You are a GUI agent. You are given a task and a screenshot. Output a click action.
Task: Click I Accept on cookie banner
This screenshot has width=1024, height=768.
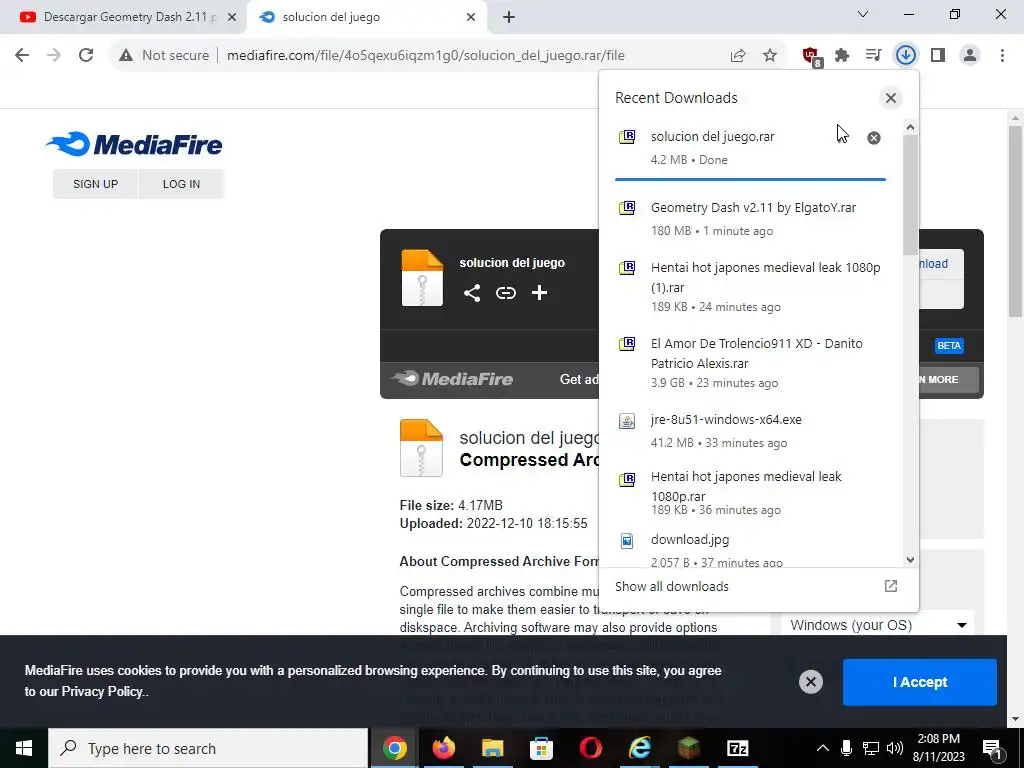pyautogui.click(x=920, y=682)
